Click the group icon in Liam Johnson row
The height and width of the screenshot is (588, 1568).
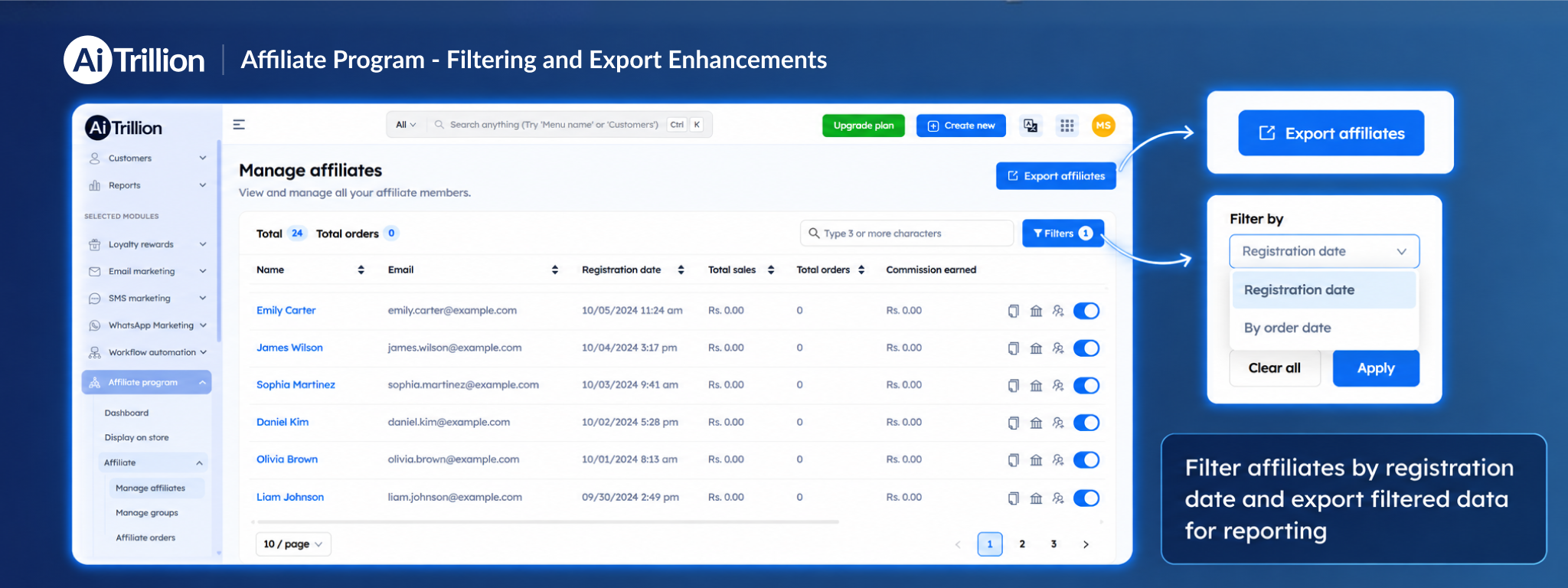tap(1058, 498)
